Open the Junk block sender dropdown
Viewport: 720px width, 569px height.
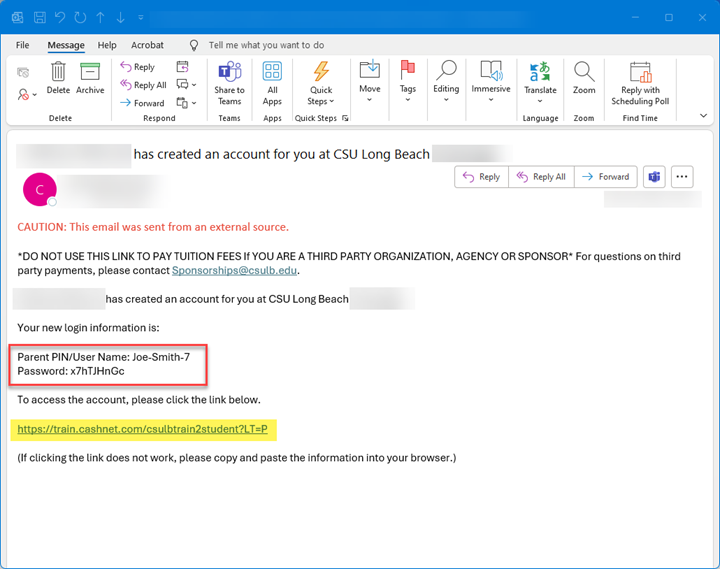pyautogui.click(x=27, y=95)
